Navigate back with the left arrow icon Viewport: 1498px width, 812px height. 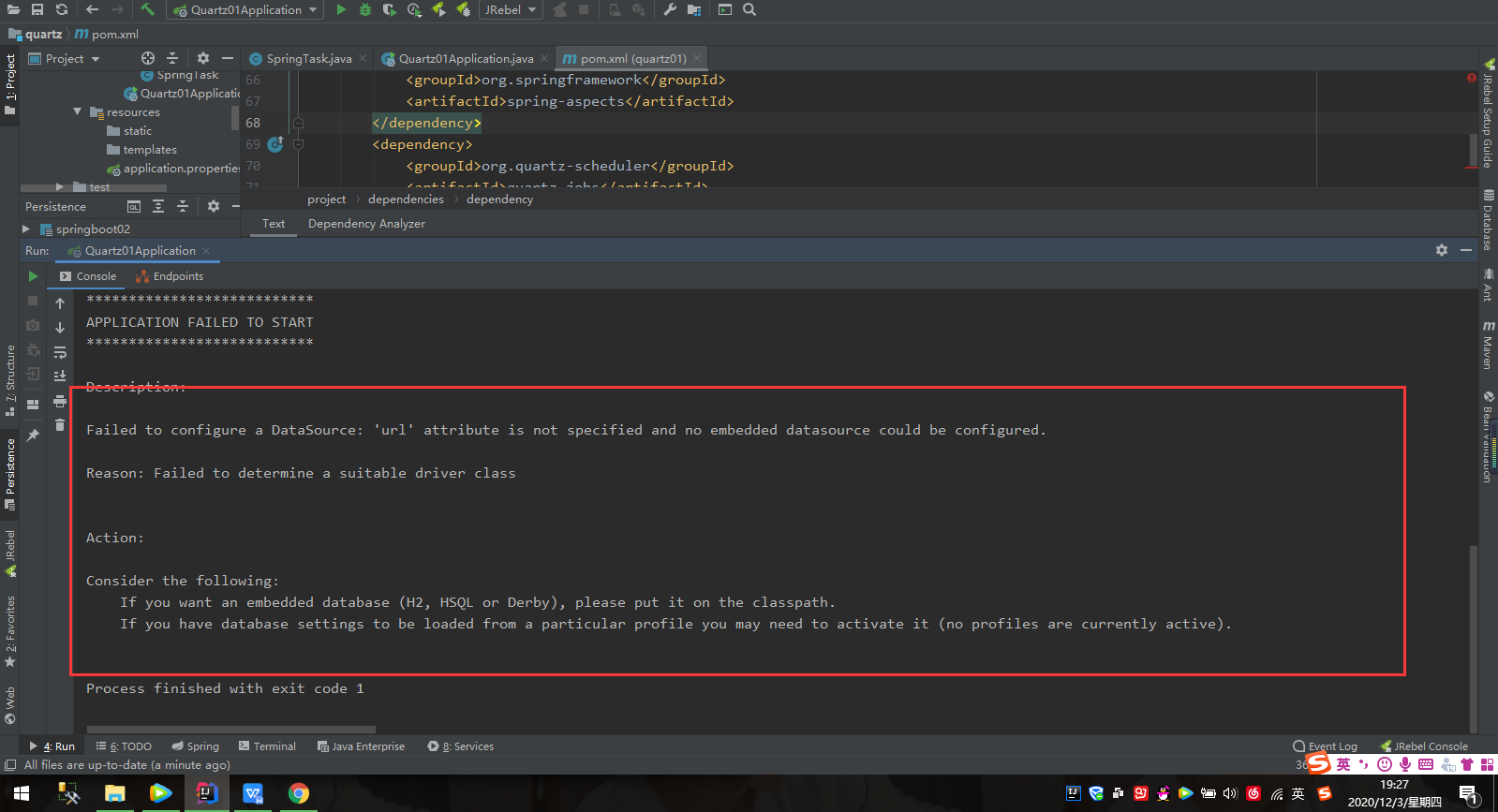click(92, 9)
